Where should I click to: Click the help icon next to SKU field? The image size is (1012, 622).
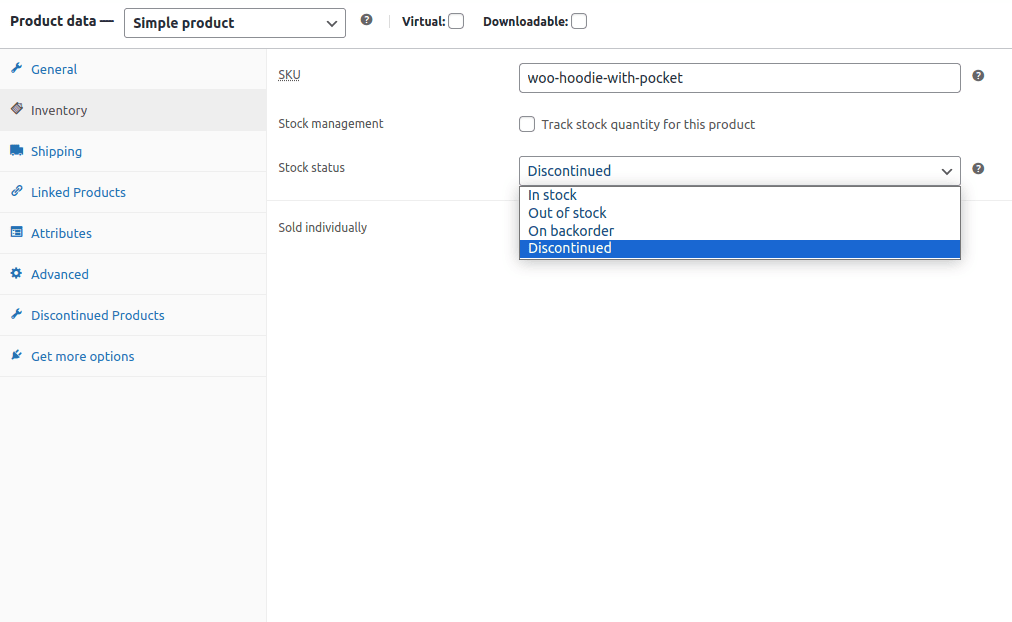point(978,76)
